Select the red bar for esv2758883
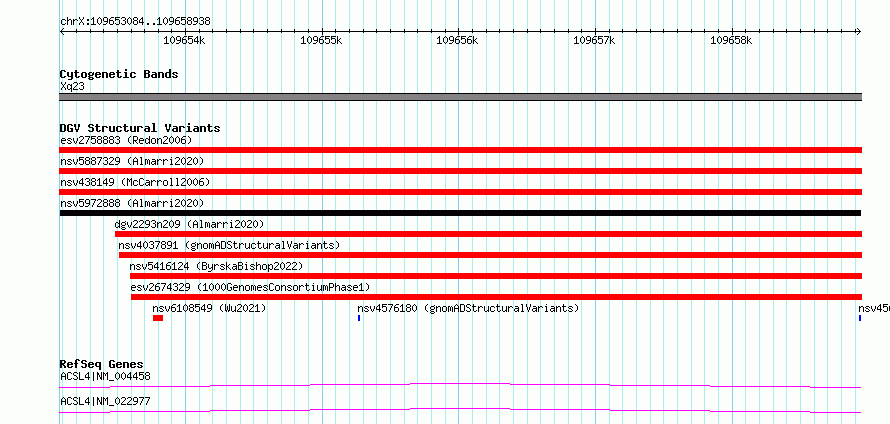Screen dimensions: 890x424 coord(461,150)
